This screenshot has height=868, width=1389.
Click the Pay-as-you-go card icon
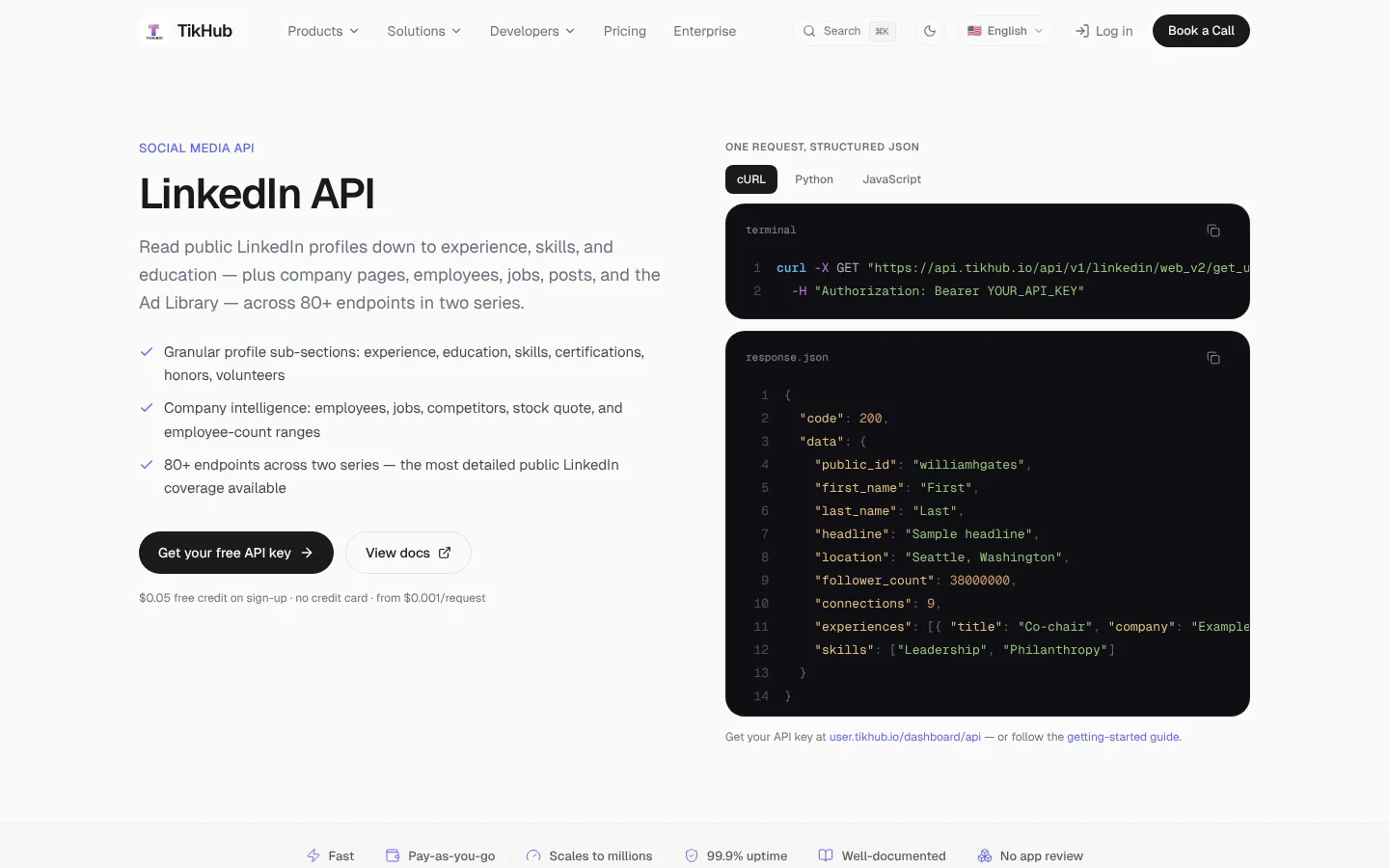(x=393, y=855)
